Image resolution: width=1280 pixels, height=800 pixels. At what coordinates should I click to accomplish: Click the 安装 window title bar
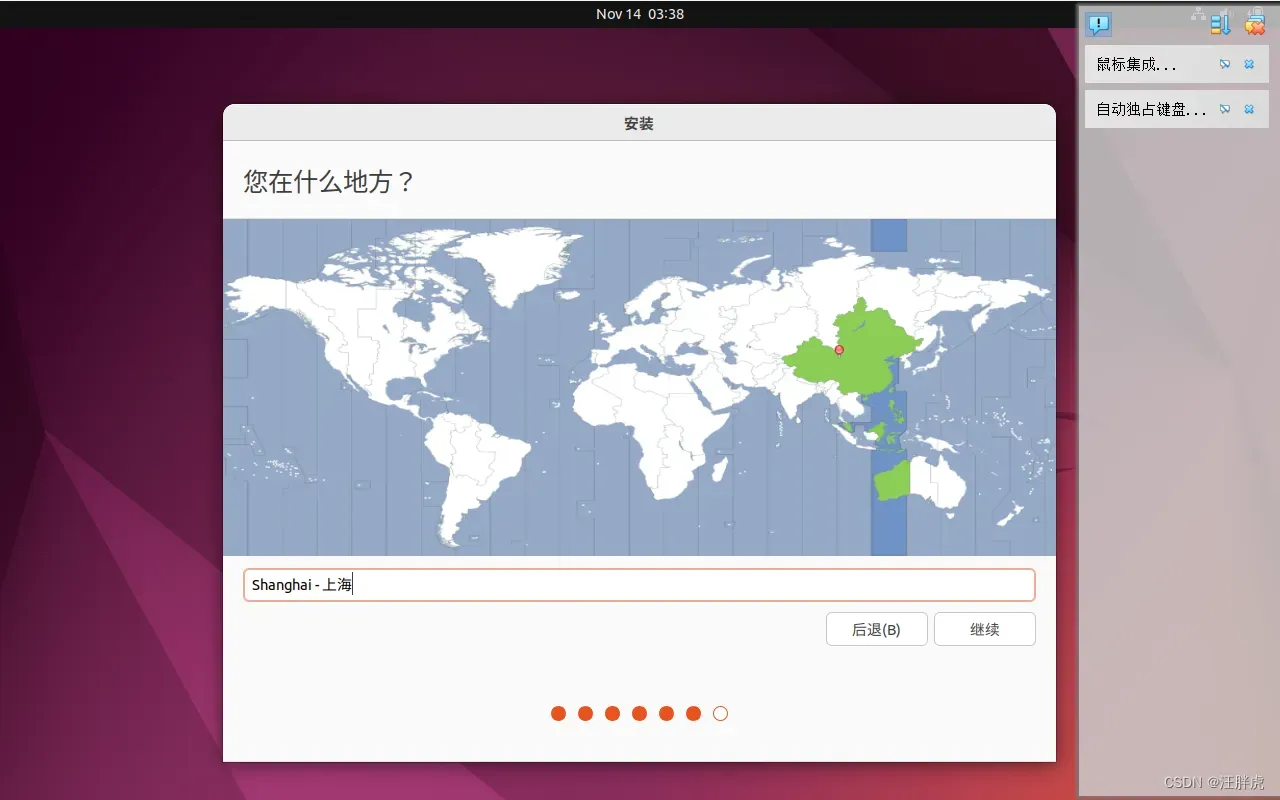point(639,123)
